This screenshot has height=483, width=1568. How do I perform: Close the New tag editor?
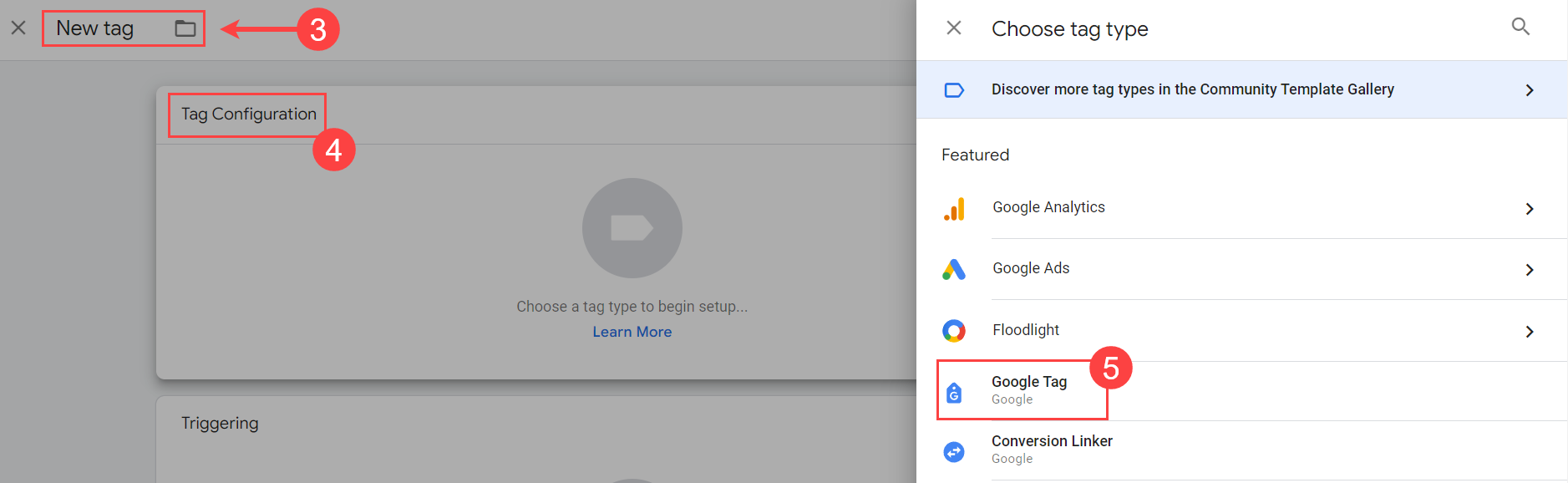click(x=18, y=28)
